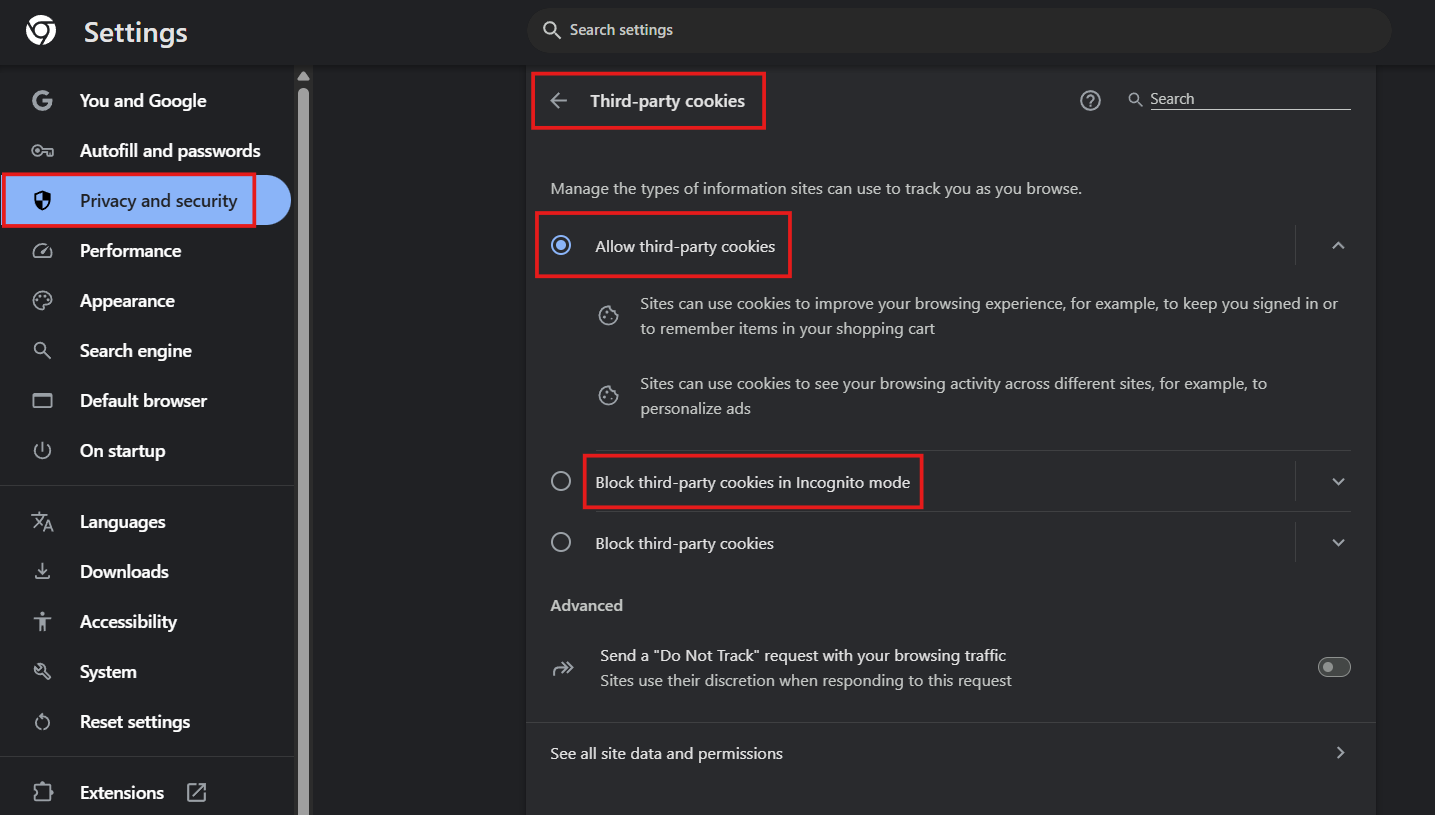Click the Chrome logo next to Settings
The image size is (1435, 815).
41,32
